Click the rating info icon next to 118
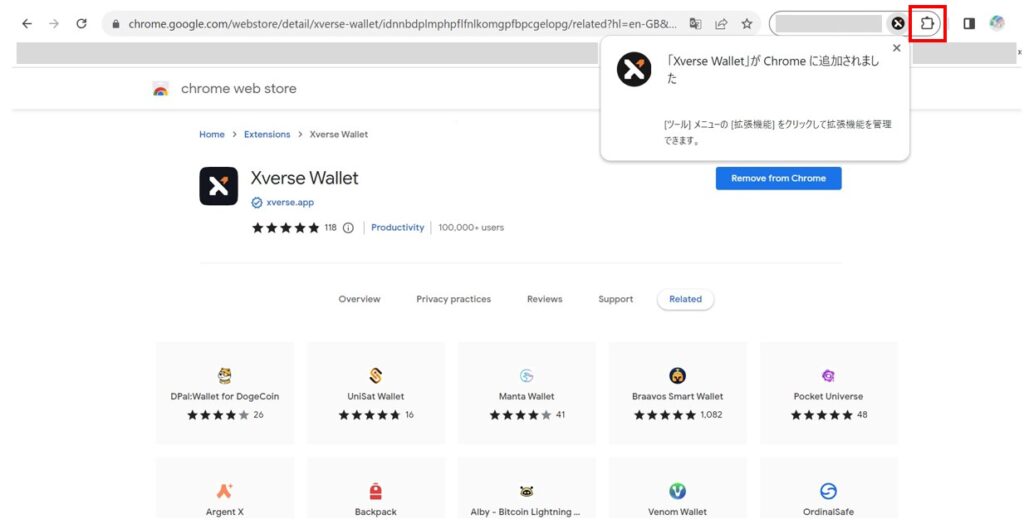 click(348, 228)
